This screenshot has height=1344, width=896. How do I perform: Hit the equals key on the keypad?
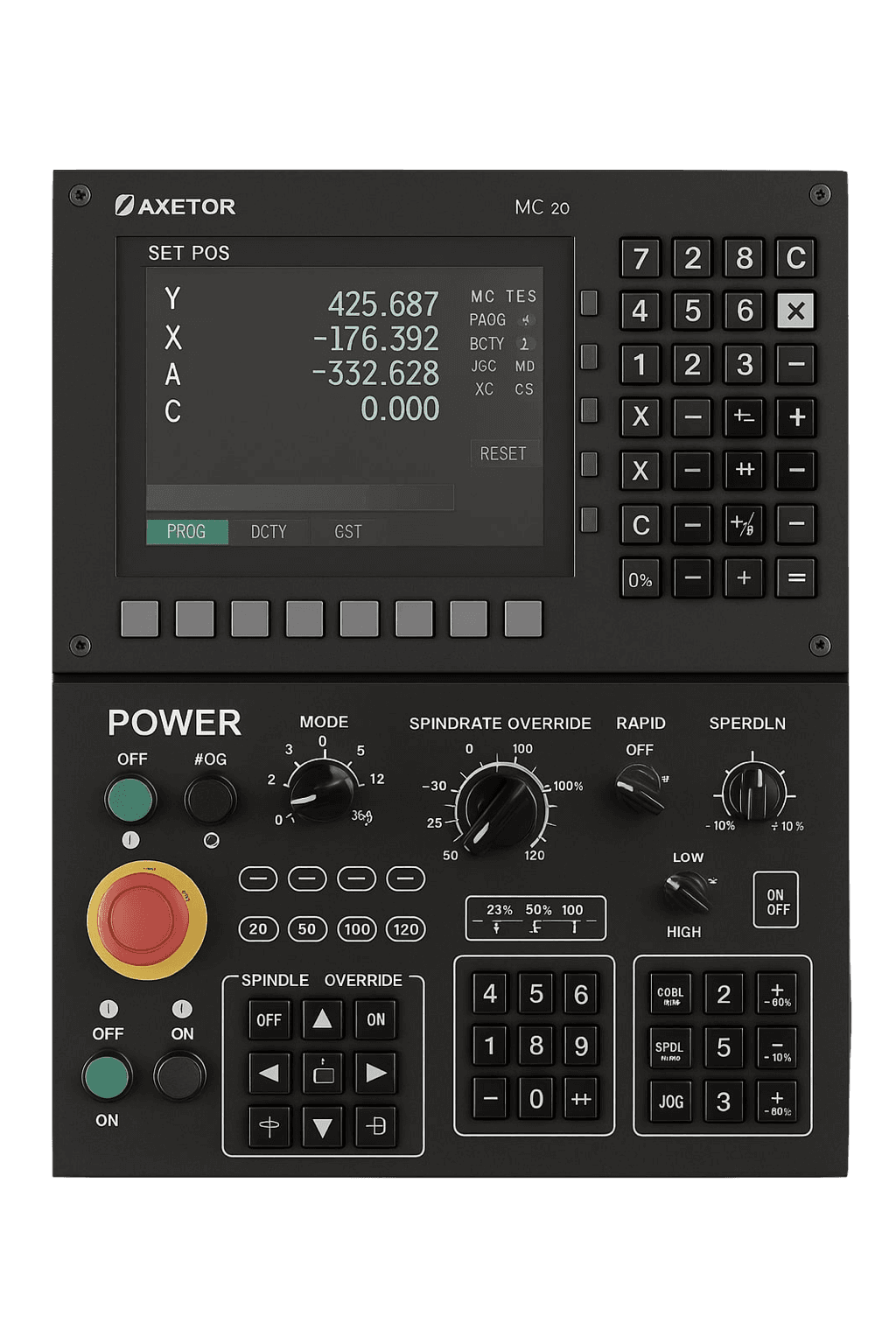(795, 577)
